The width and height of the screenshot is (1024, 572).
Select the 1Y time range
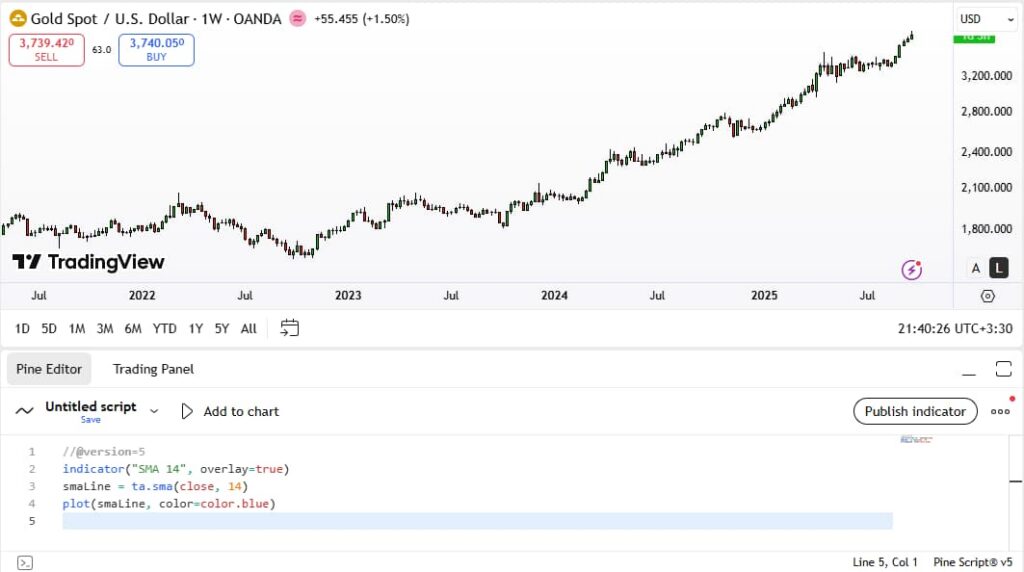[196, 328]
